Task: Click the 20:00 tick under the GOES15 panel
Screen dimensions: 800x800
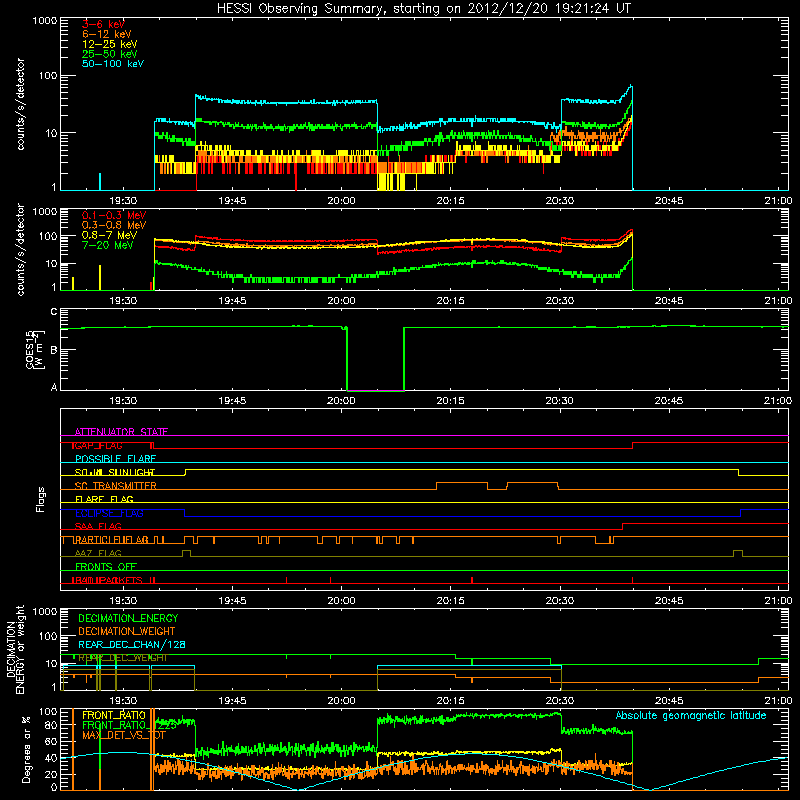Action: 341,401
